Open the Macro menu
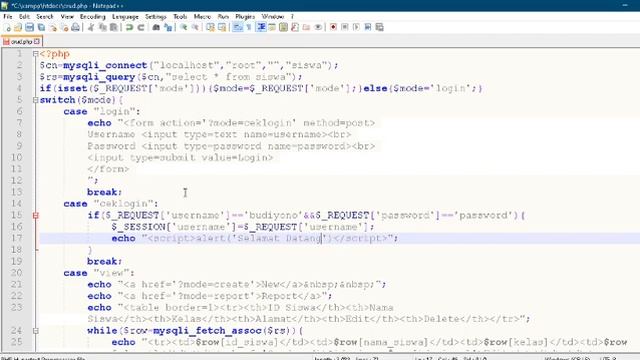 pos(202,17)
